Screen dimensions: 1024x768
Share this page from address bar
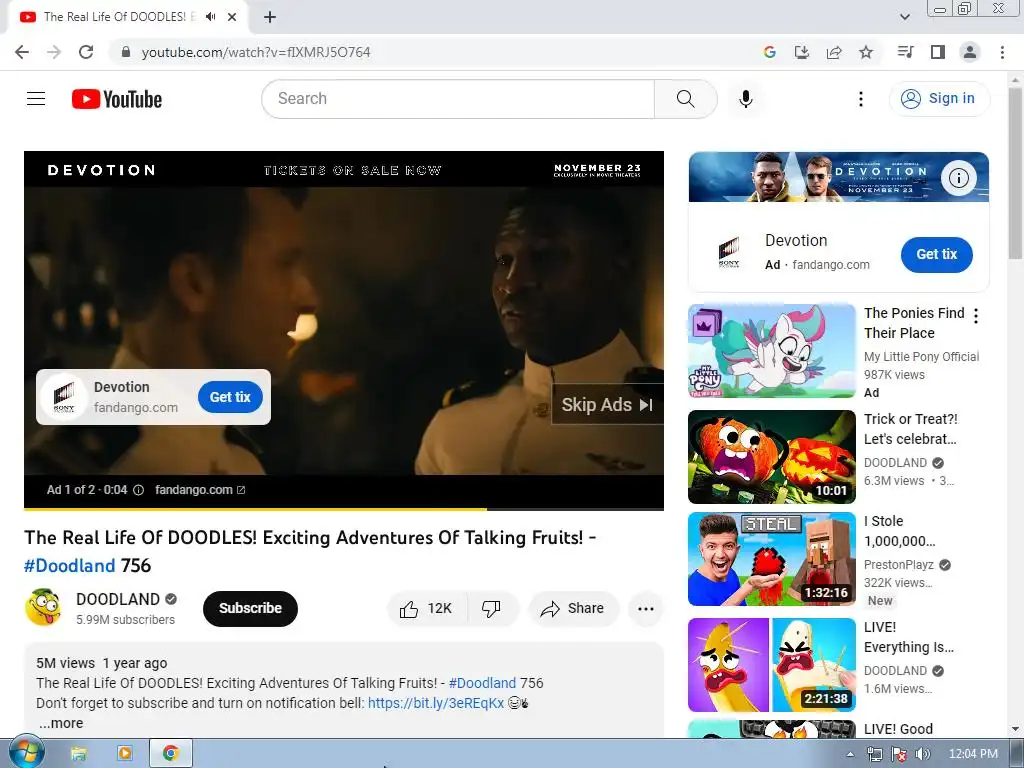point(833,52)
